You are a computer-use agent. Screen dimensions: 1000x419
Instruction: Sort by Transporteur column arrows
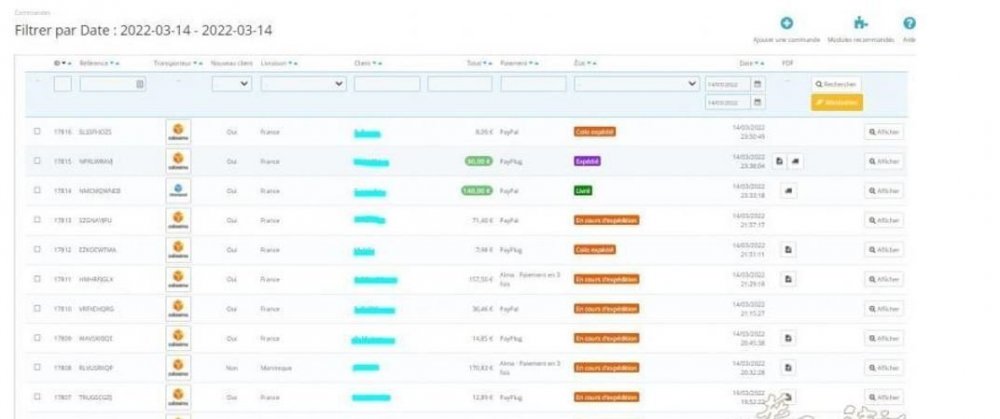pos(198,63)
